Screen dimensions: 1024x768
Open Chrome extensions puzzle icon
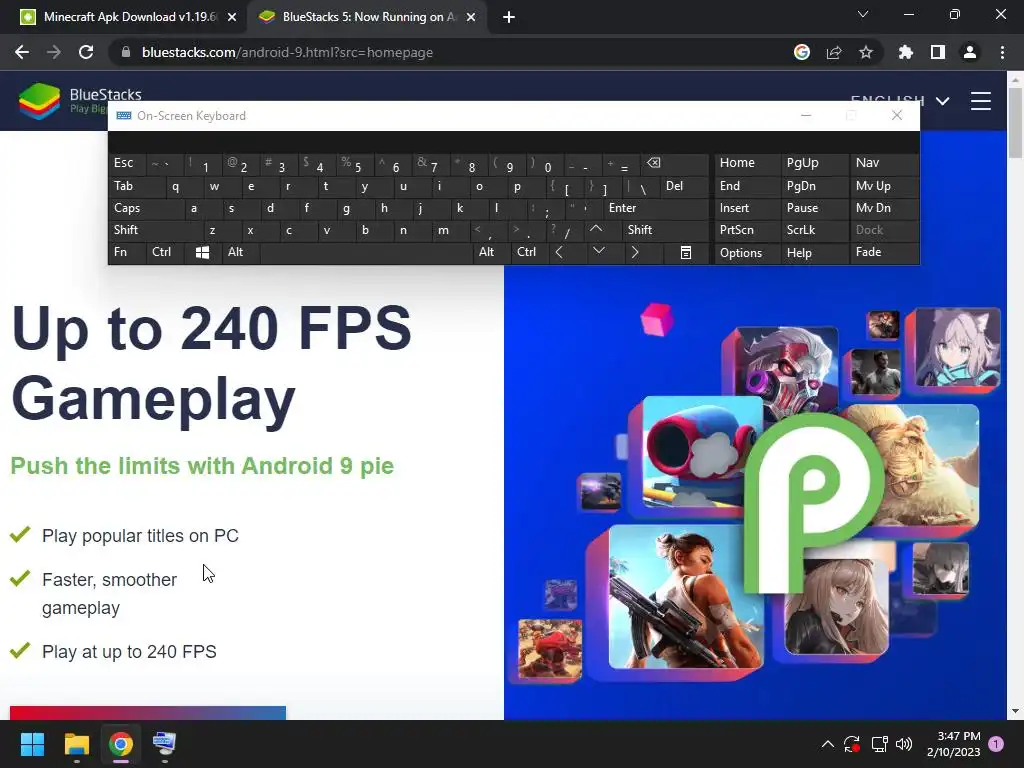(905, 52)
